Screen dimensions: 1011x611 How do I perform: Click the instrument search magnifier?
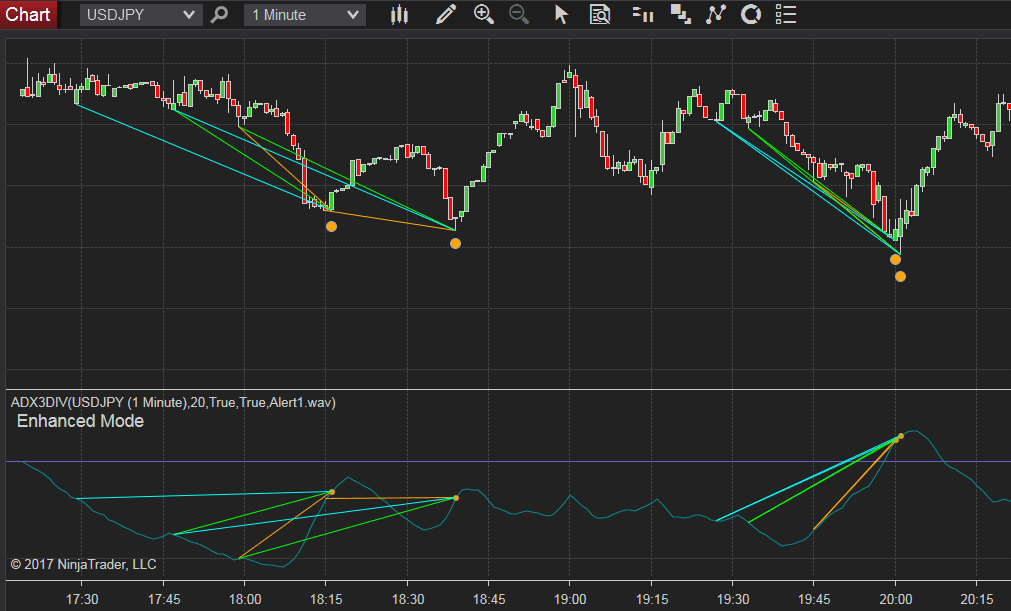[x=219, y=14]
